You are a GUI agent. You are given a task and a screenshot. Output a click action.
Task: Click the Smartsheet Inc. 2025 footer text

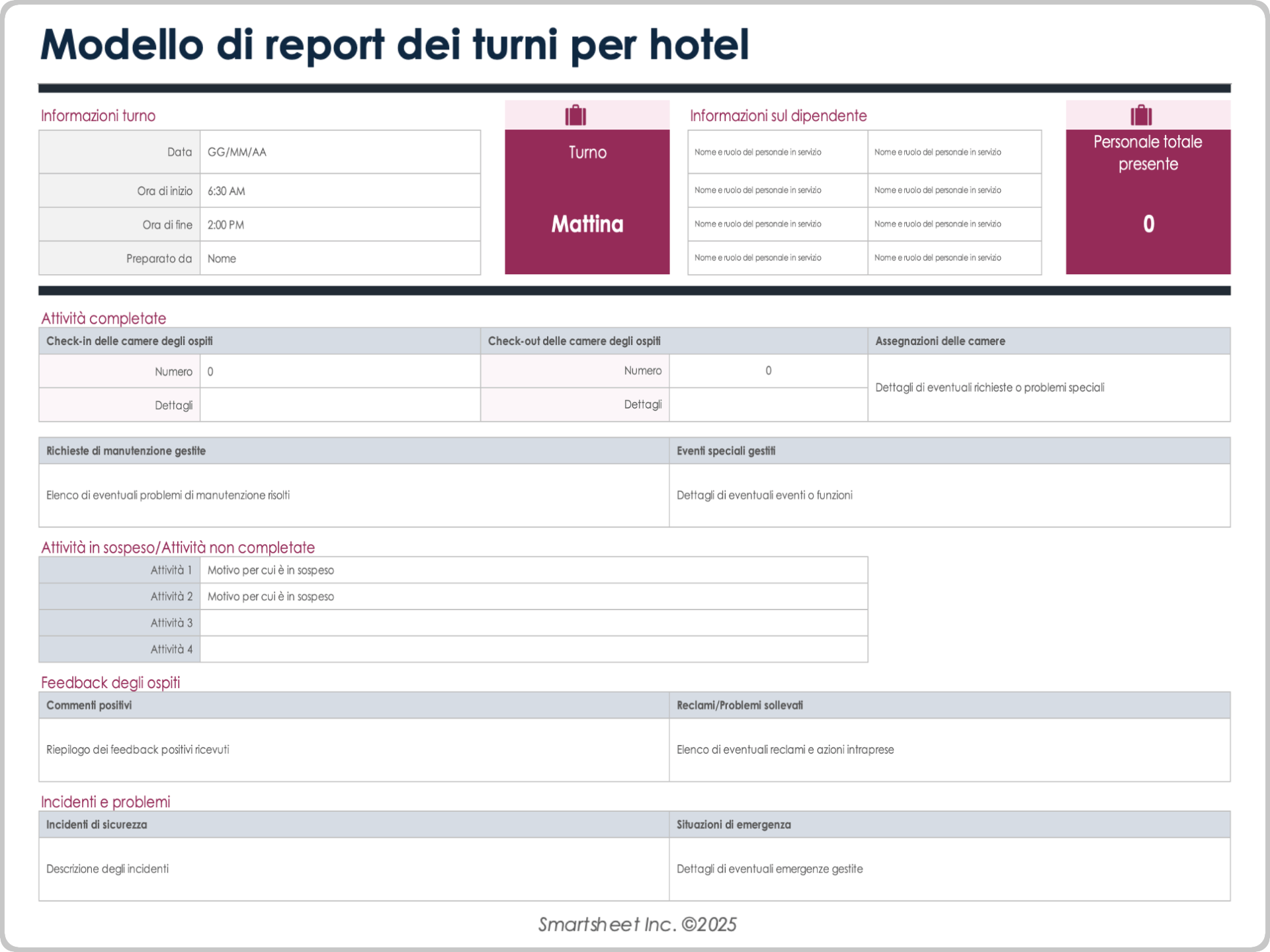634,924
